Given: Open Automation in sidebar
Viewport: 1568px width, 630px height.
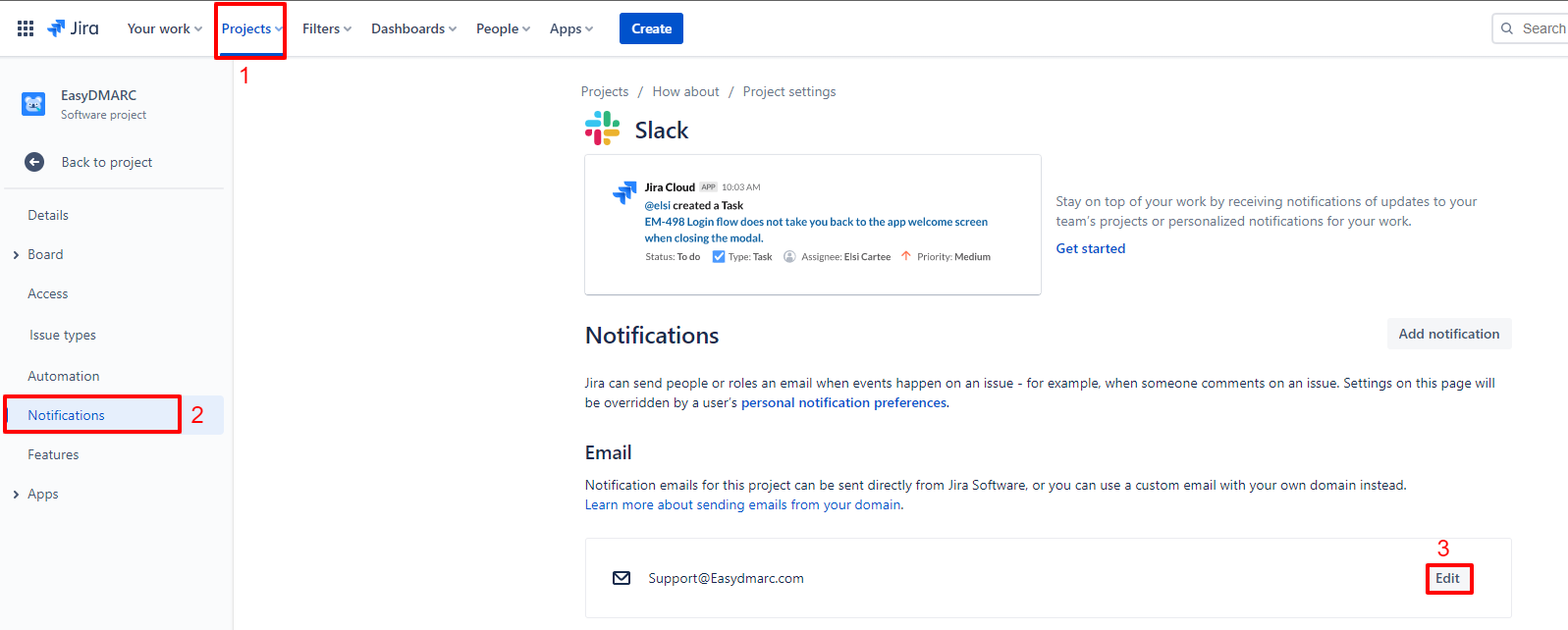Looking at the screenshot, I should pos(64,376).
